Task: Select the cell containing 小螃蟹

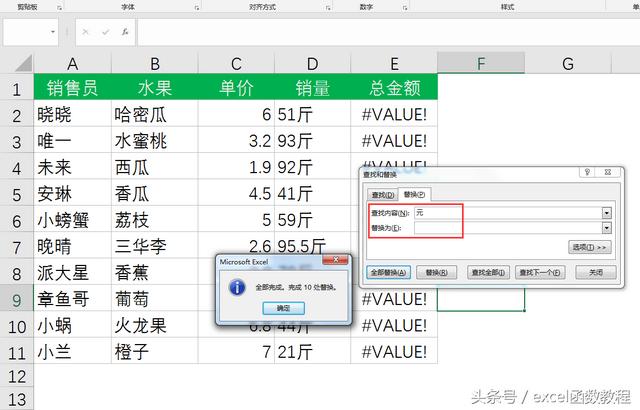Action: (x=73, y=220)
